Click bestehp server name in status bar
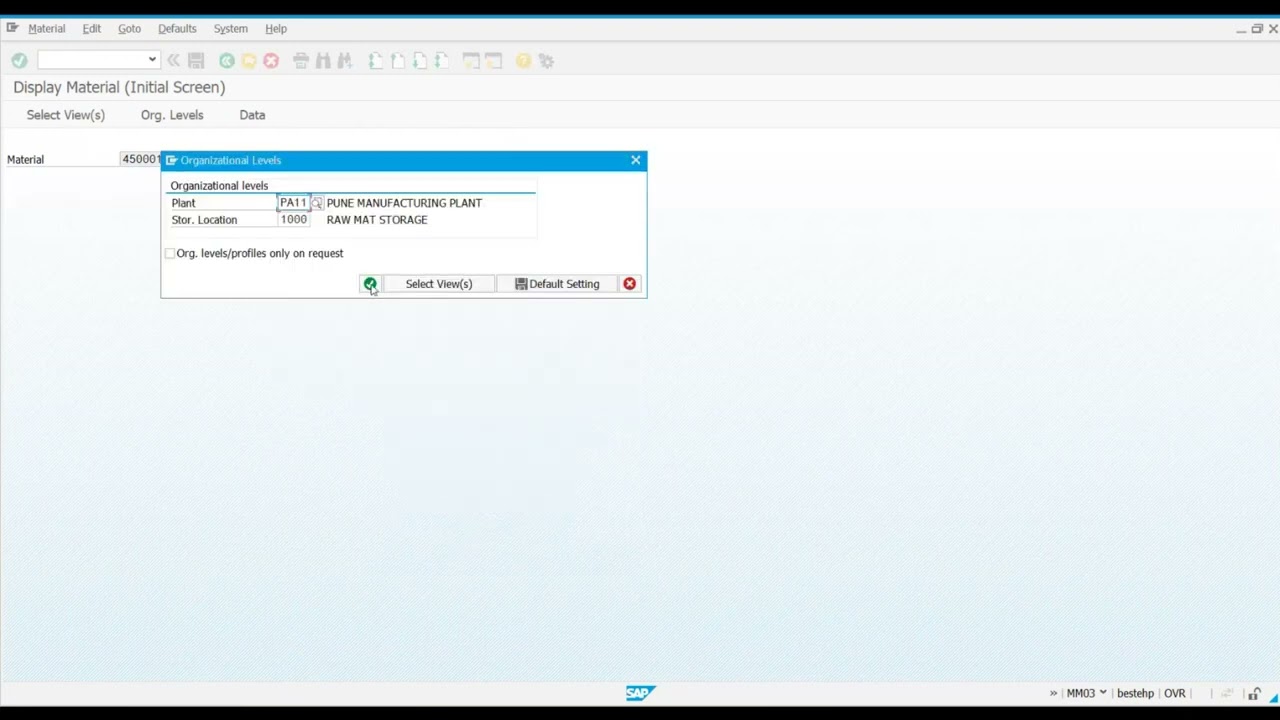This screenshot has width=1280, height=720. tap(1135, 693)
